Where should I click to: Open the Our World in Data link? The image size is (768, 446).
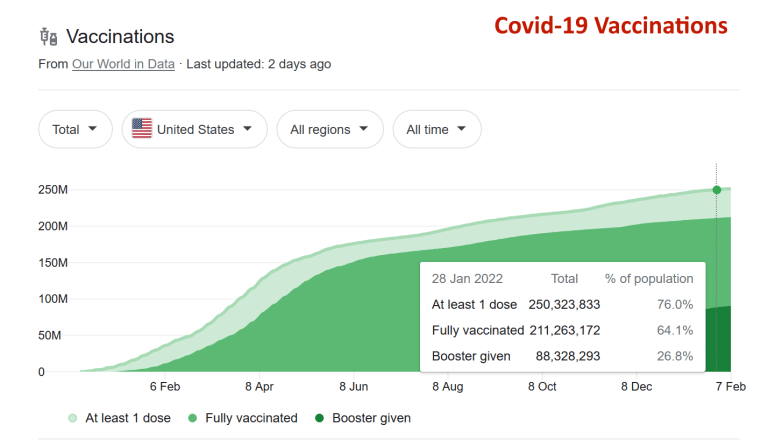tap(124, 64)
